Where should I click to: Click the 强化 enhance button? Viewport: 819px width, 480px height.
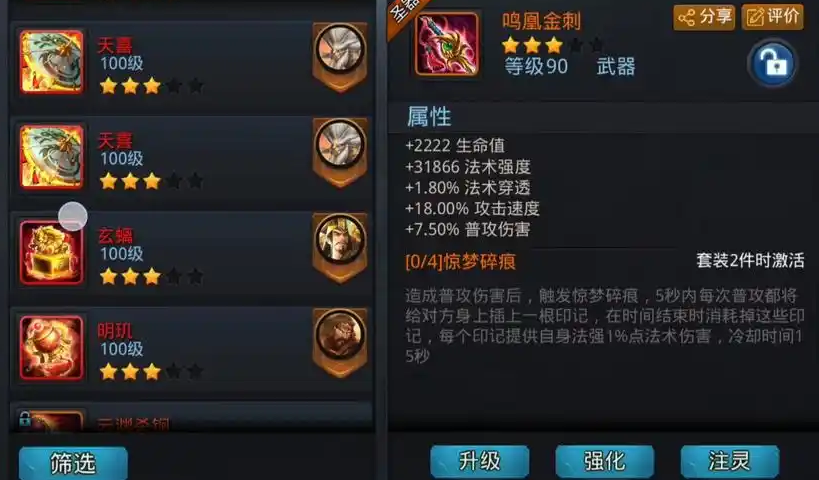click(x=604, y=461)
